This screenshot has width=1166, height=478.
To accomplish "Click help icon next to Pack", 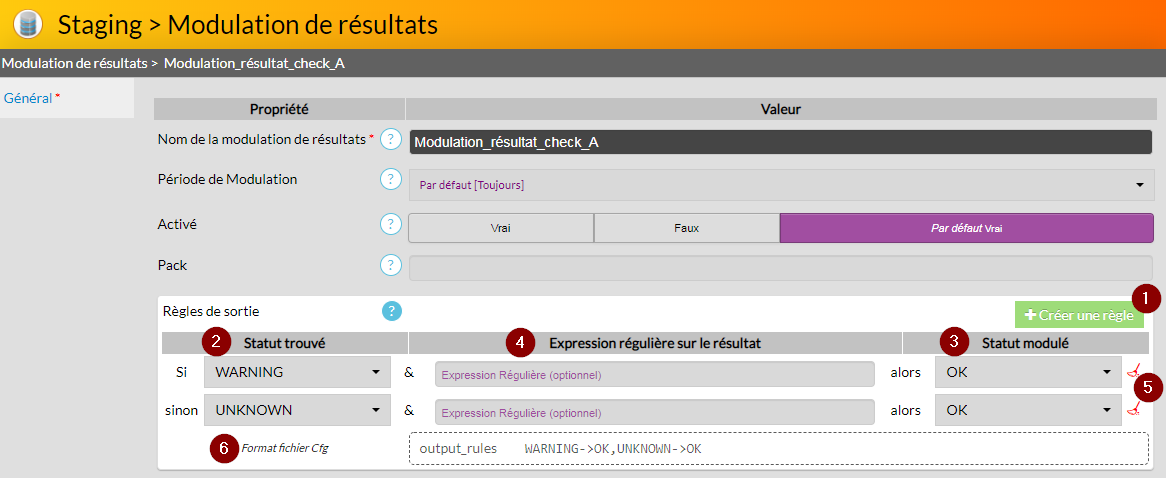I will pos(390,266).
